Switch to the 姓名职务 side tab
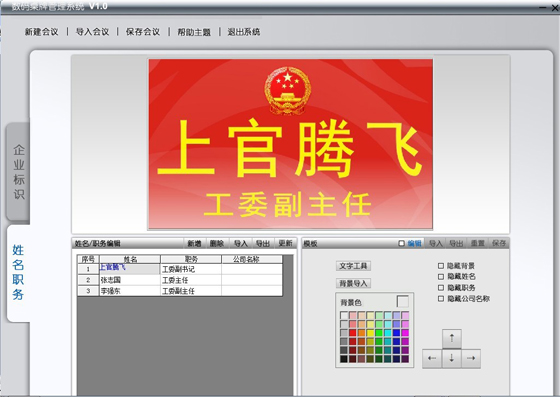The width and height of the screenshot is (560, 397). (x=18, y=272)
